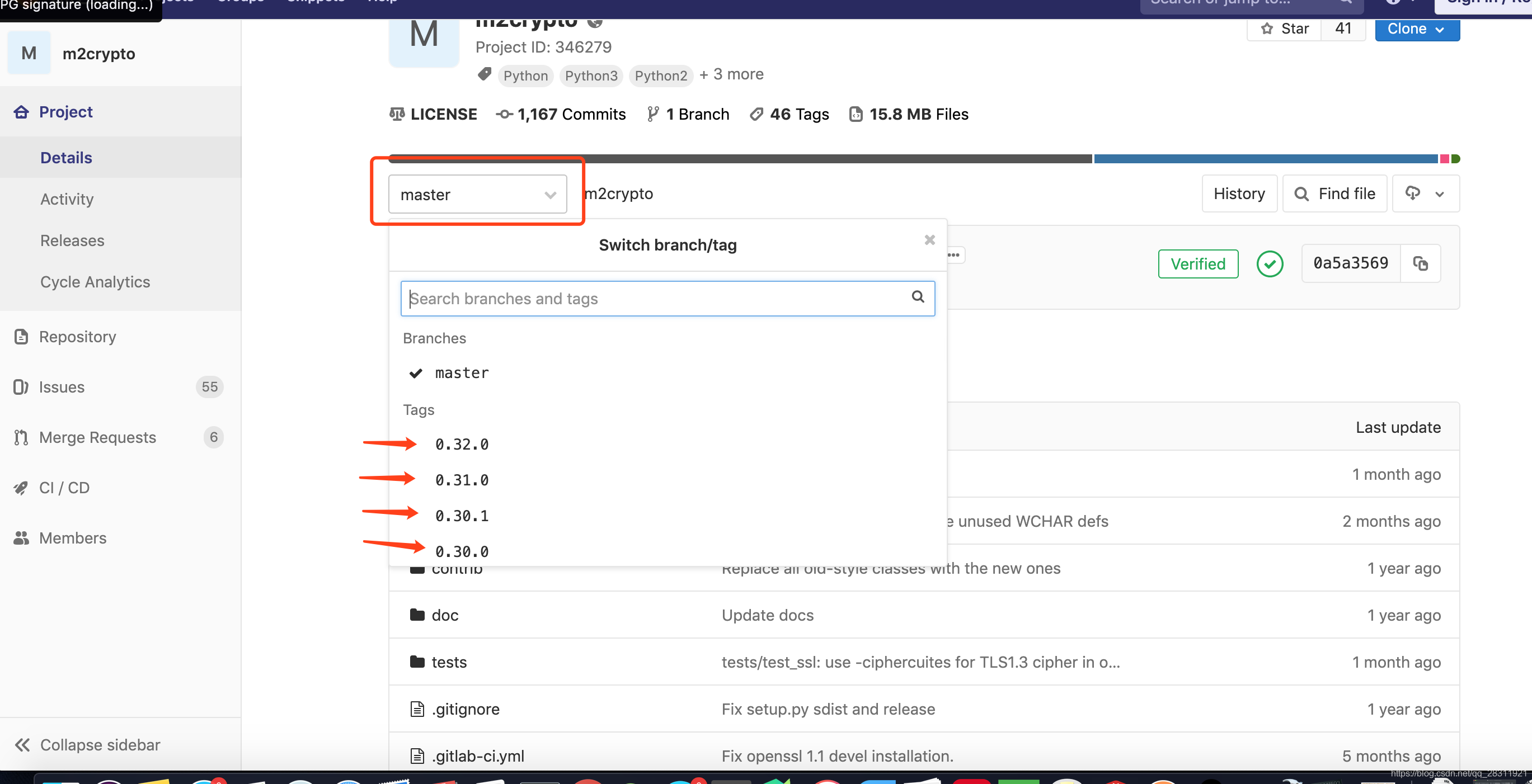Click the Find file button
This screenshot has width=1532, height=784.
[x=1334, y=194]
